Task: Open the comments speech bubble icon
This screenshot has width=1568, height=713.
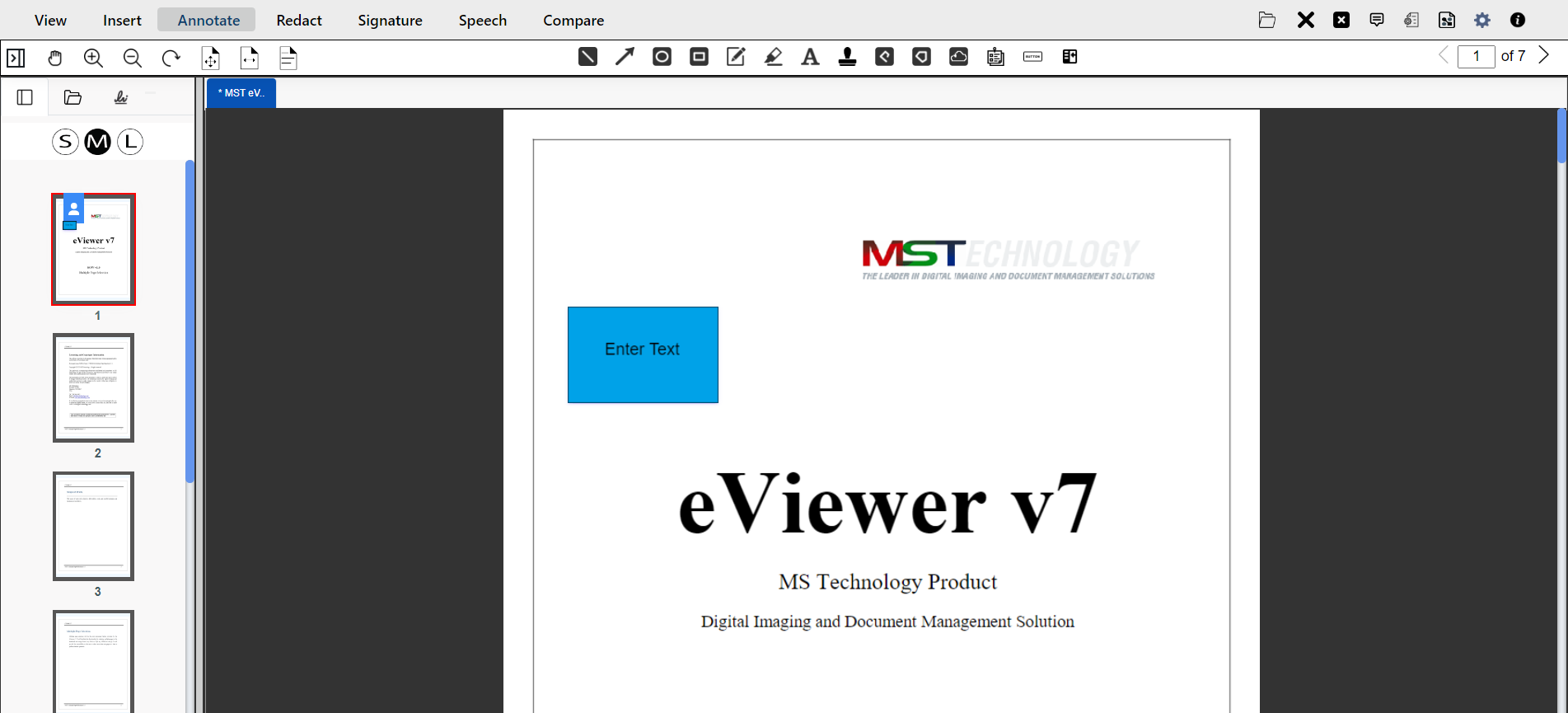Action: (1377, 20)
